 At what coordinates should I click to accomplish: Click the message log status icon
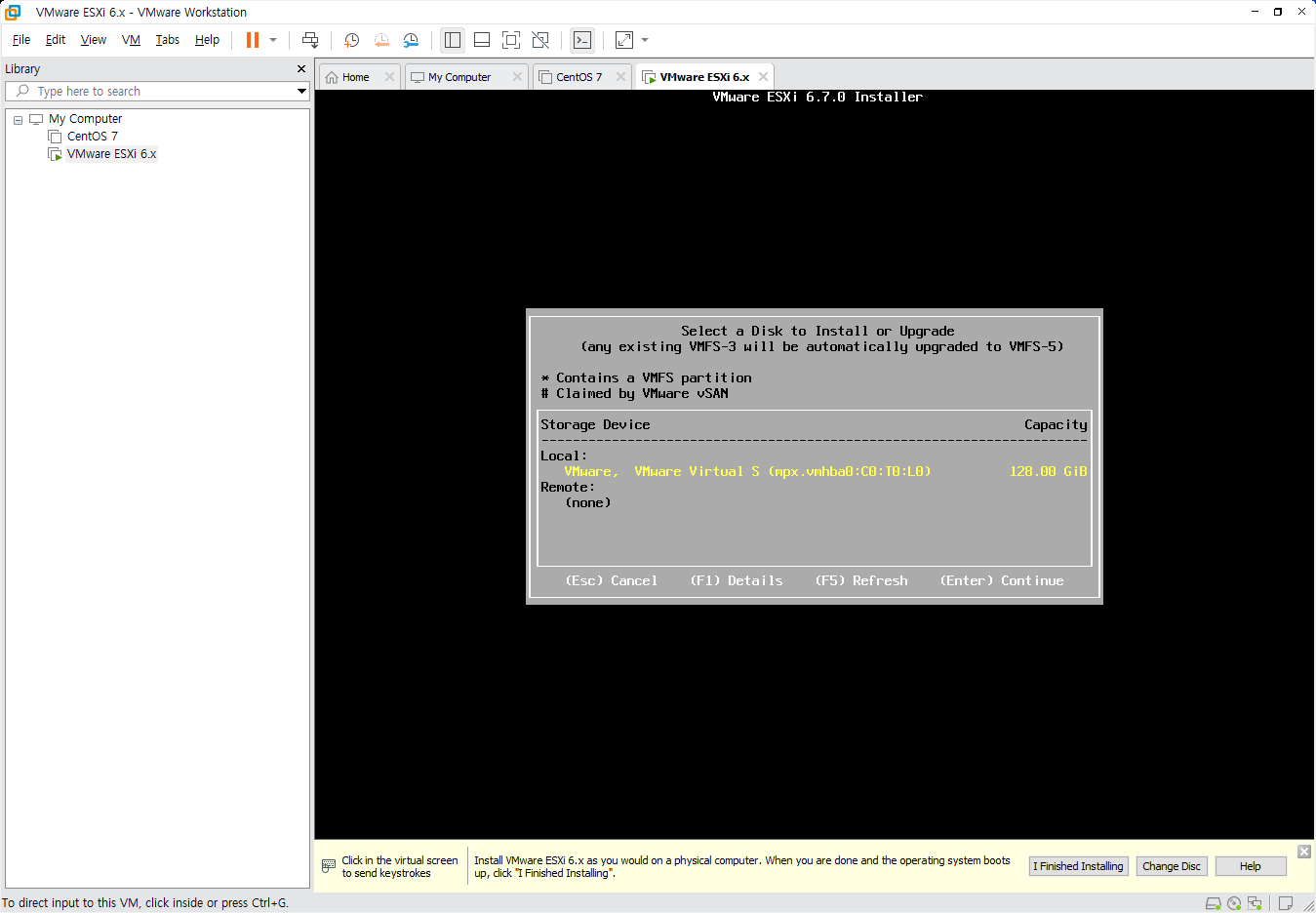pos(1286,903)
